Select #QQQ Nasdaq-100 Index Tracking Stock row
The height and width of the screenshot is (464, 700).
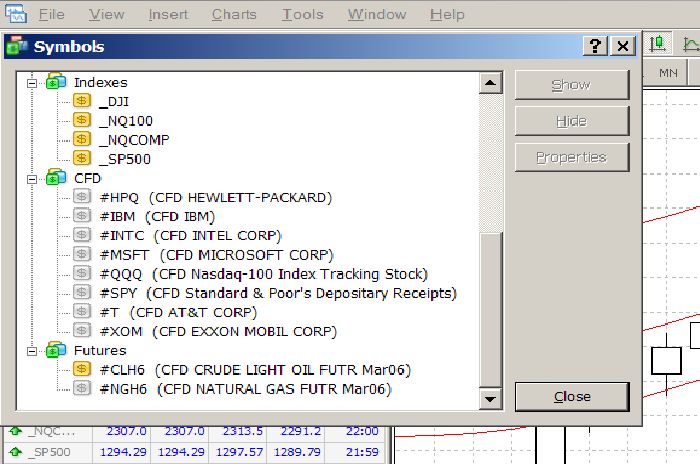(x=264, y=274)
